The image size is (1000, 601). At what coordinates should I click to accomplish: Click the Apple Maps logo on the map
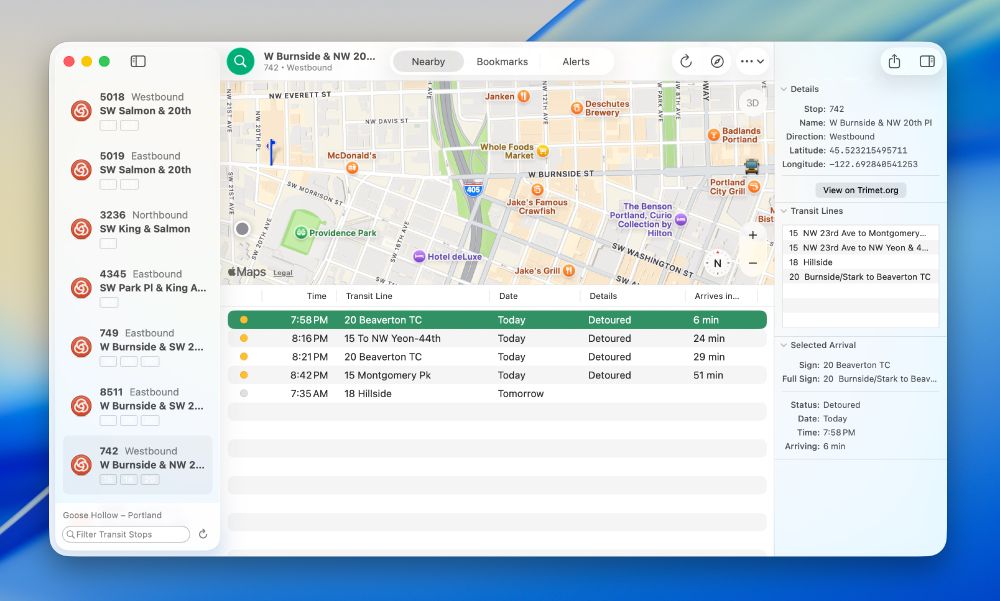[x=247, y=272]
